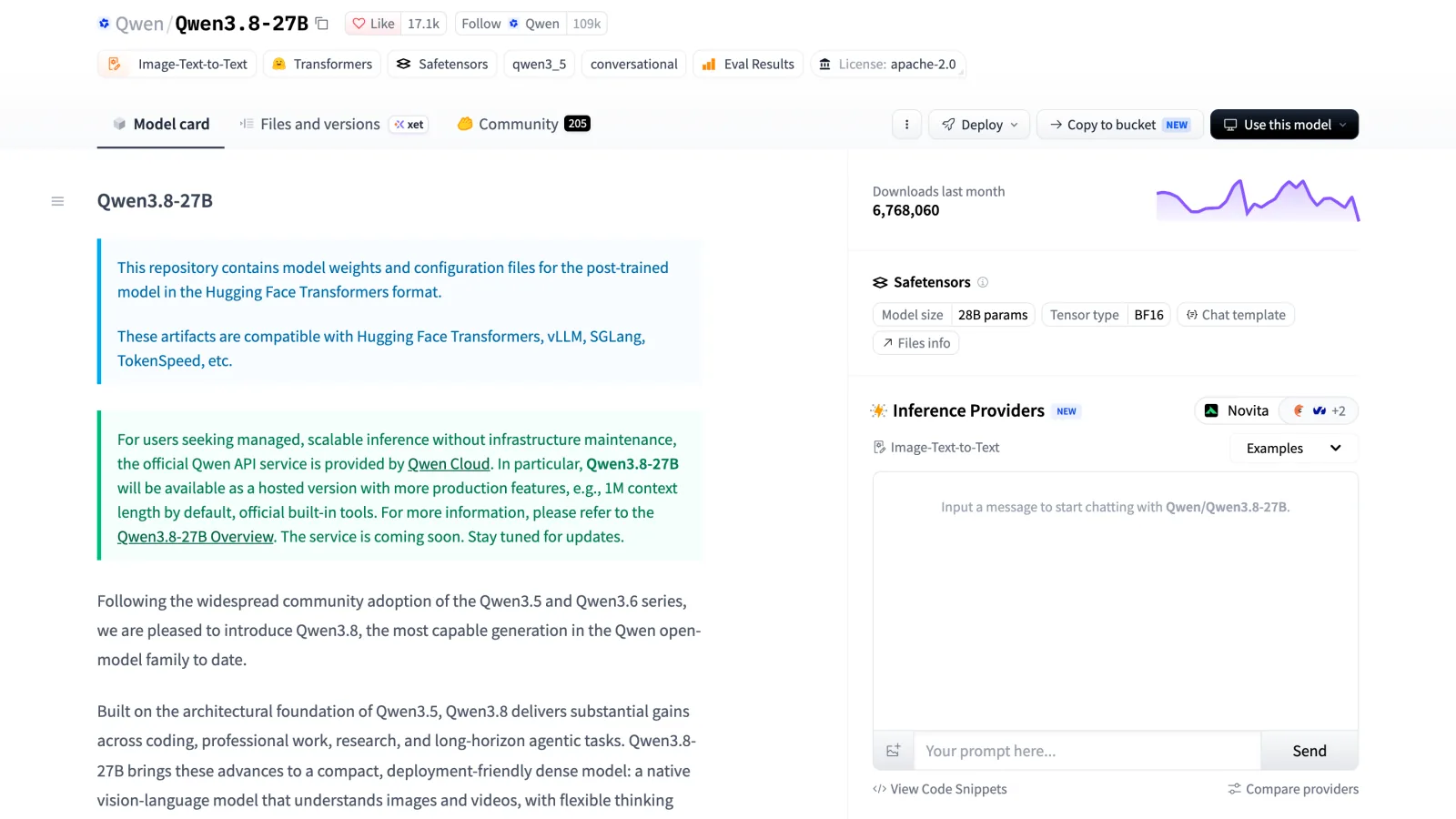Open the Examples dropdown
The width and height of the screenshot is (1456, 819).
pos(1293,449)
